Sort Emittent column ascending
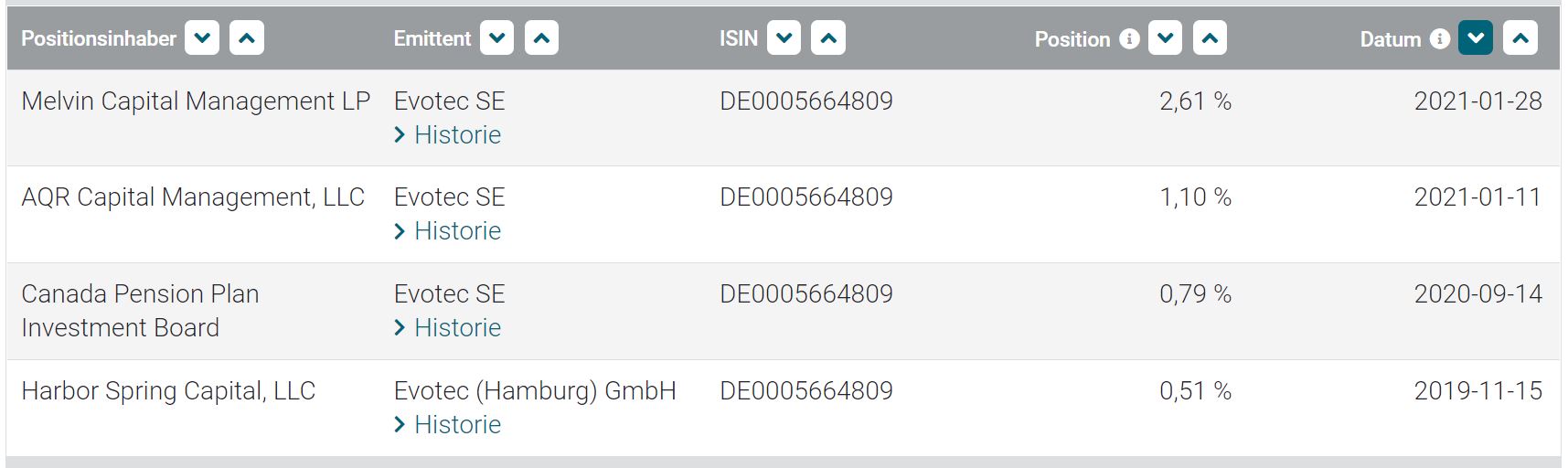Screen dimensions: 1568x468 [x=541, y=38]
